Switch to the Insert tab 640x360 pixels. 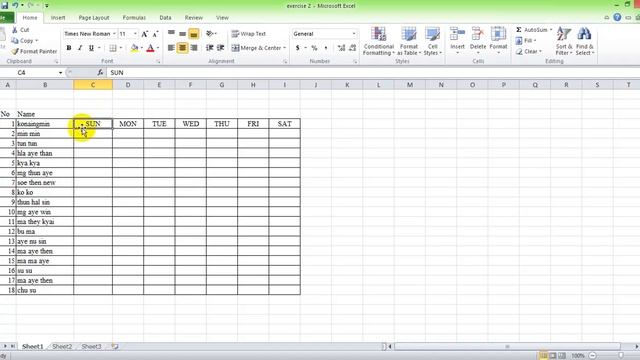point(58,18)
